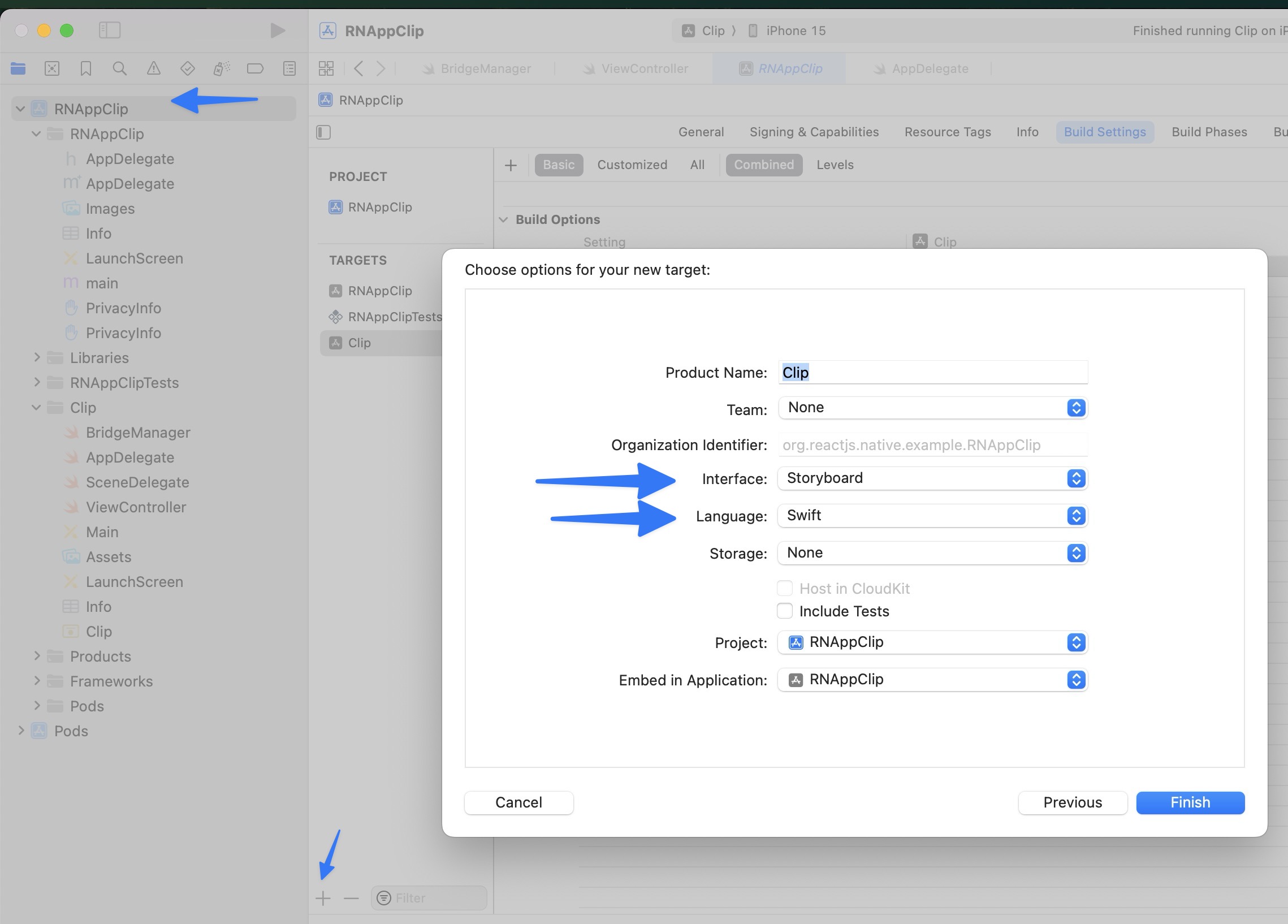Expand the Products folder
1288x924 pixels.
36,656
